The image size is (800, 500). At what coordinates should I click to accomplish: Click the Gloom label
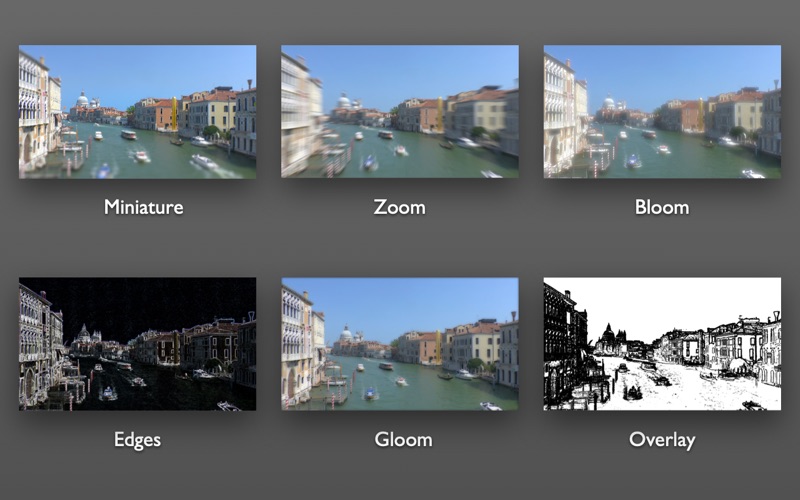[x=403, y=439]
